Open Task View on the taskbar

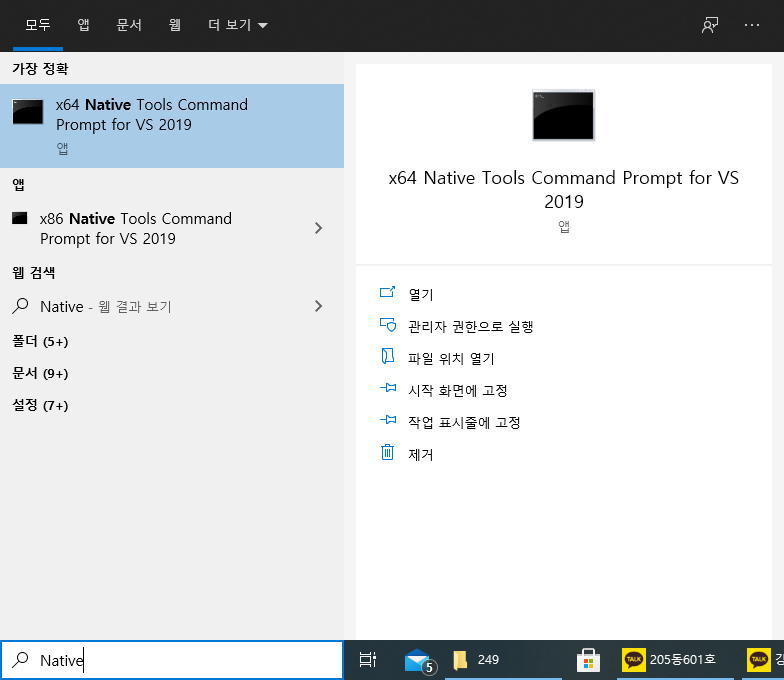[x=368, y=660]
